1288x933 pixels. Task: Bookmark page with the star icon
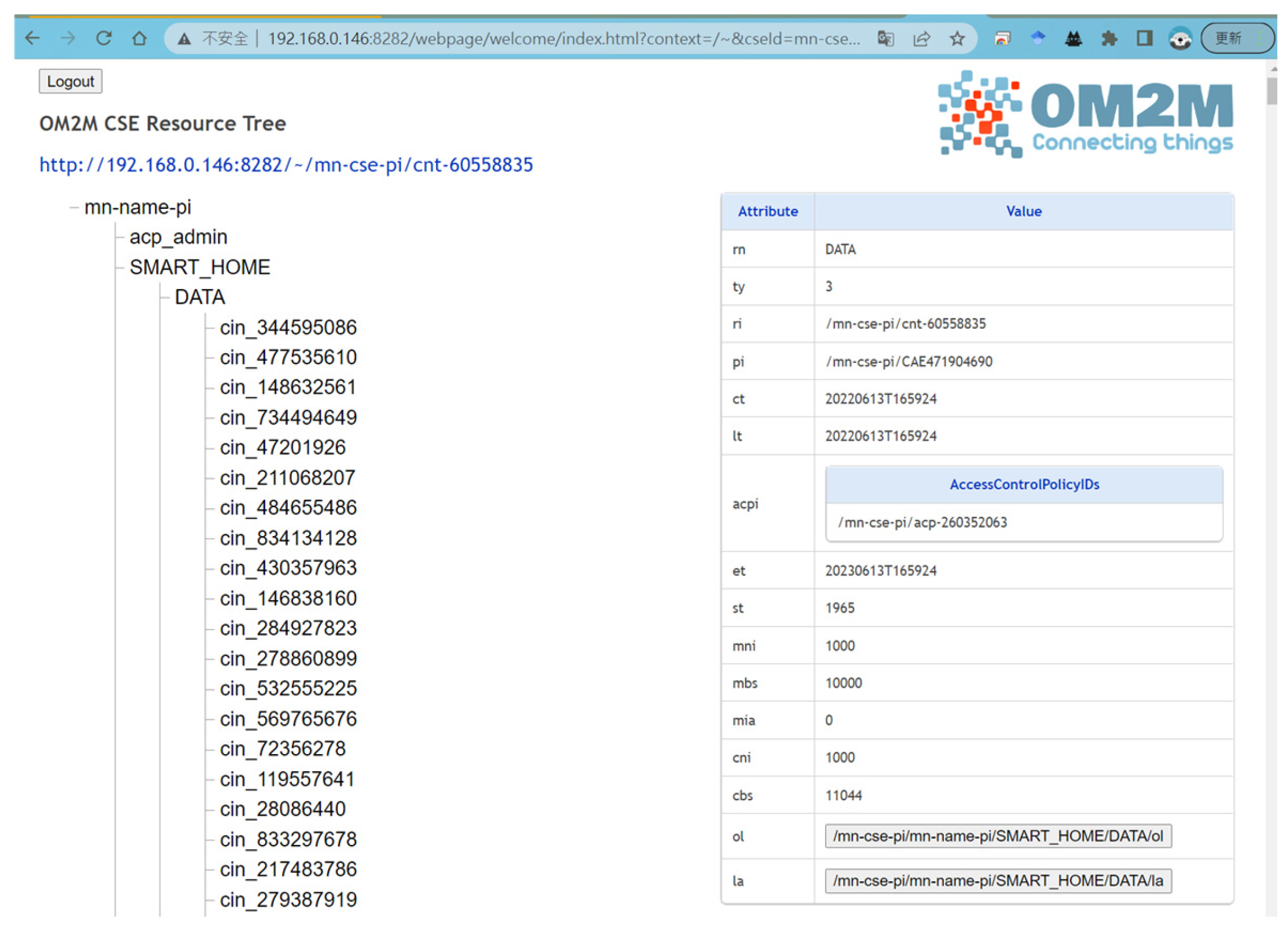957,39
